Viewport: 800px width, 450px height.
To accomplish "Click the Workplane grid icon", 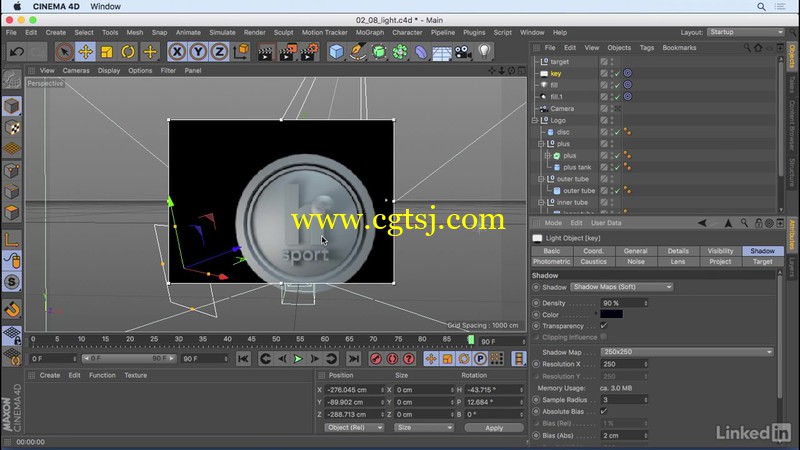I will point(12,149).
